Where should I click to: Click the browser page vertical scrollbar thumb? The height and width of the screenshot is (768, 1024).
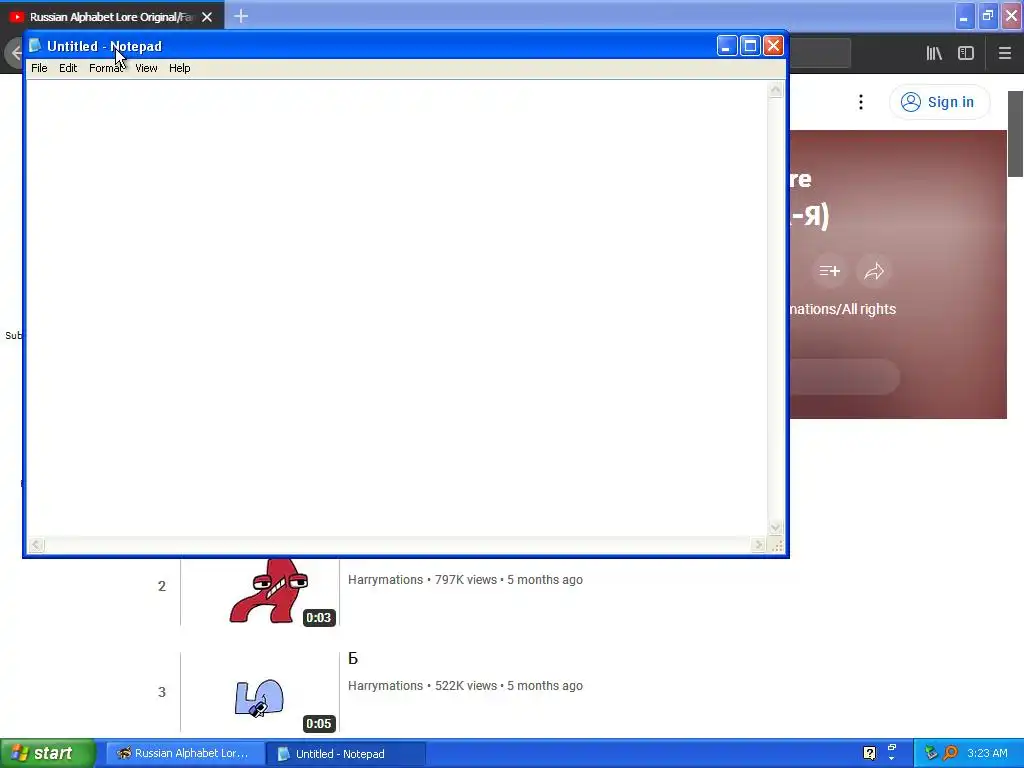[x=1015, y=134]
